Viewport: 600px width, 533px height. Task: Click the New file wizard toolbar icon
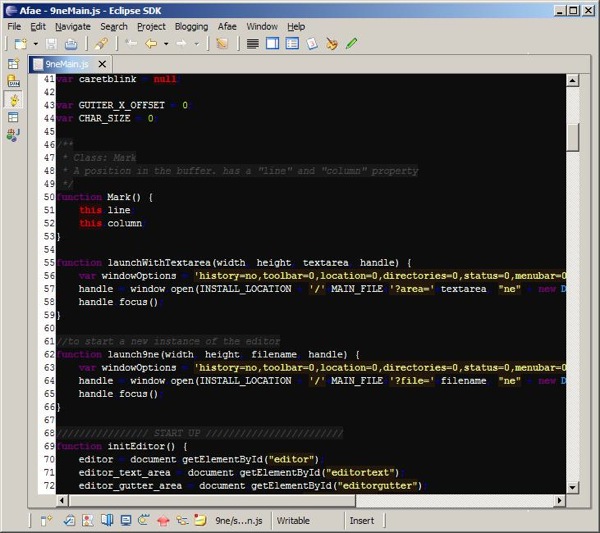click(x=21, y=44)
